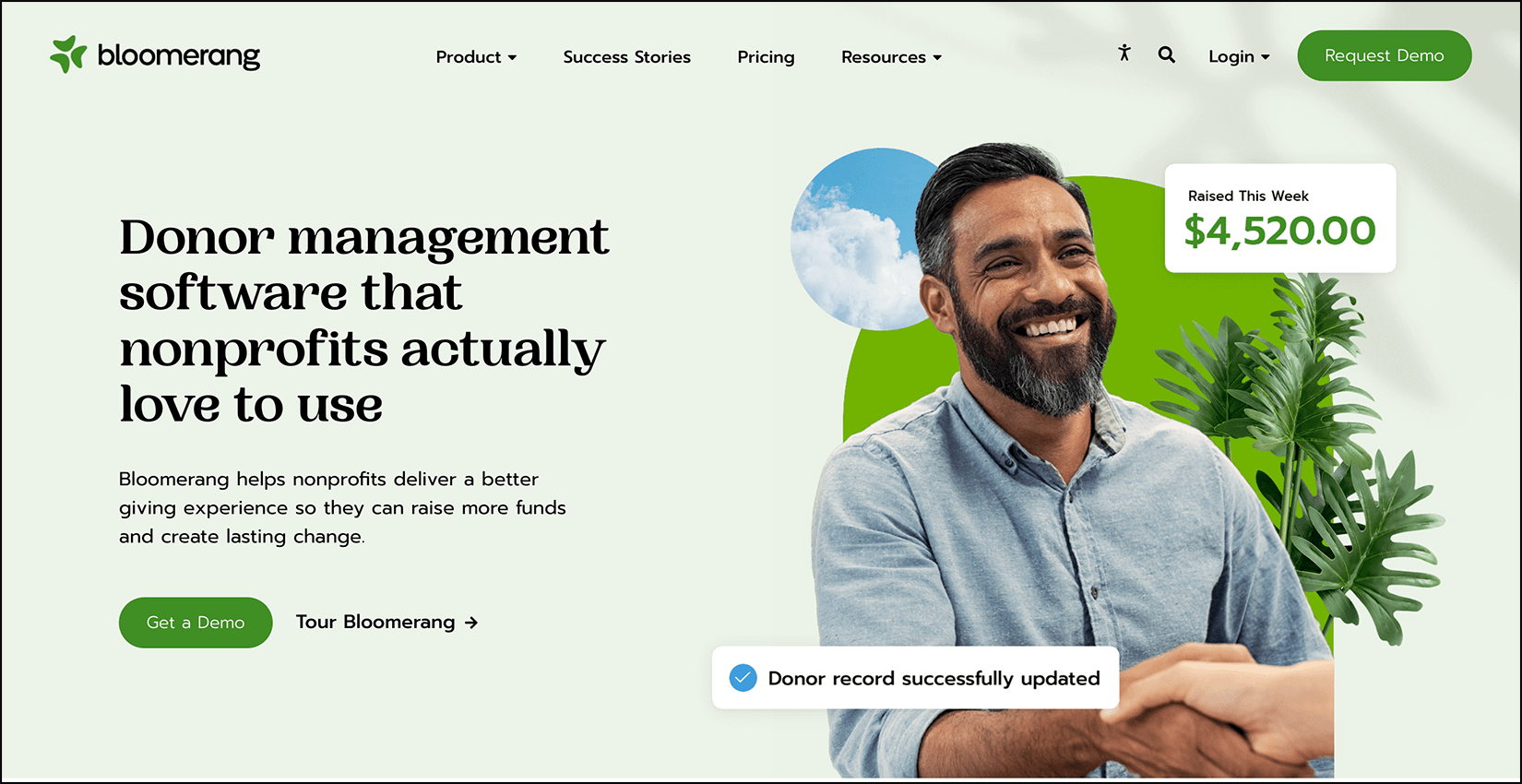Click the arrow next to Tour Bloomerang

click(471, 623)
